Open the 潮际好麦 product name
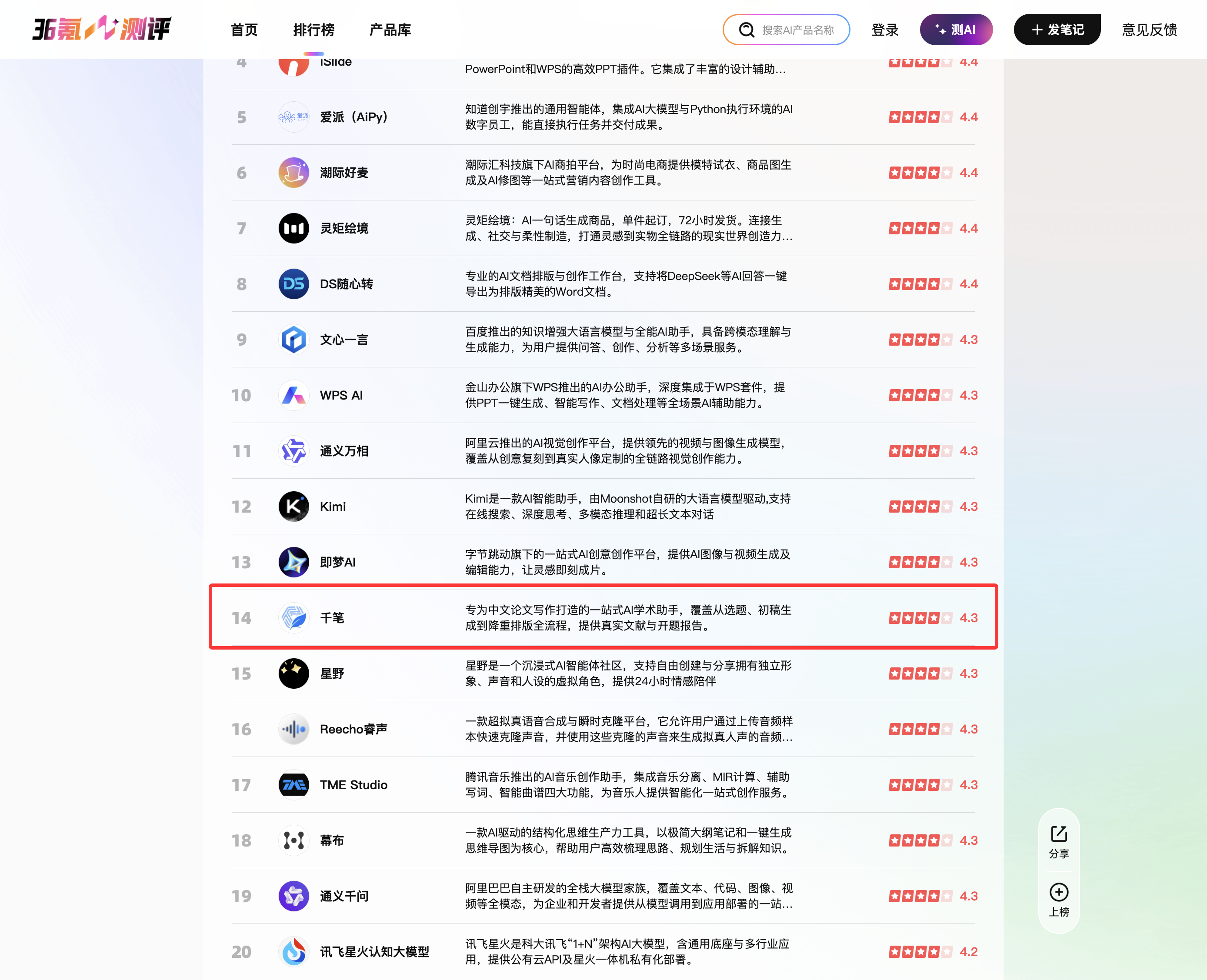 point(344,173)
